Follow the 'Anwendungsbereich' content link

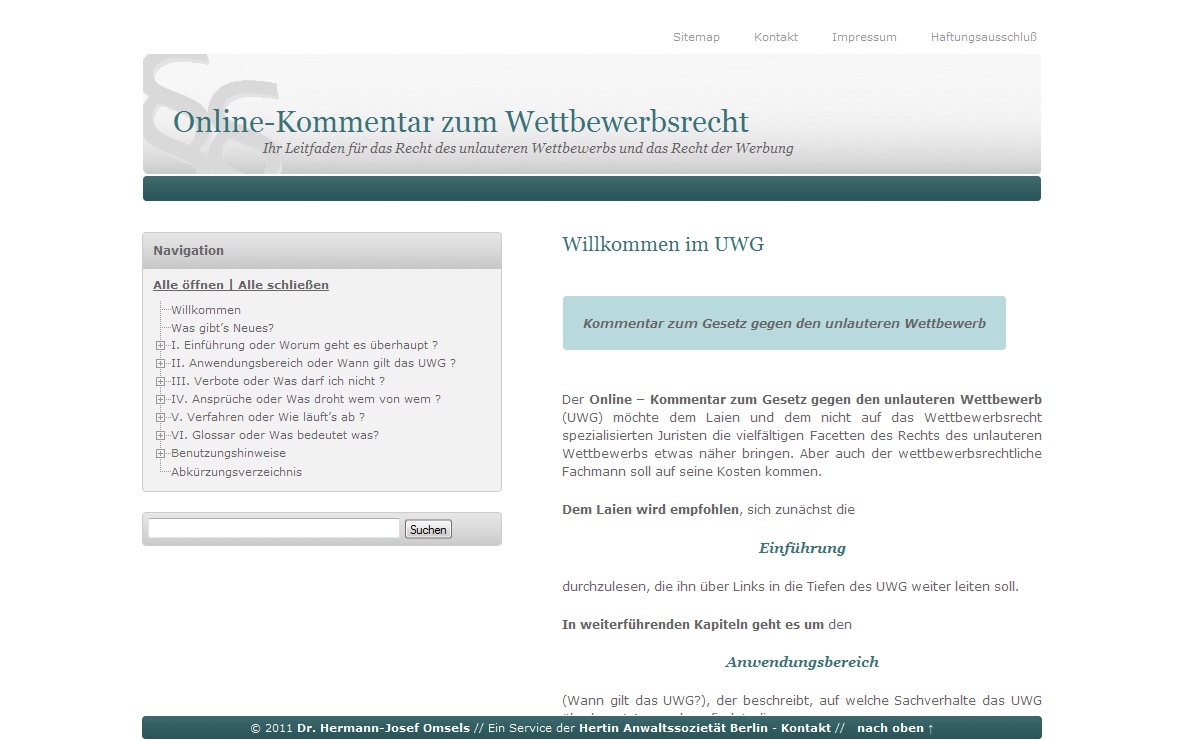[x=802, y=662]
